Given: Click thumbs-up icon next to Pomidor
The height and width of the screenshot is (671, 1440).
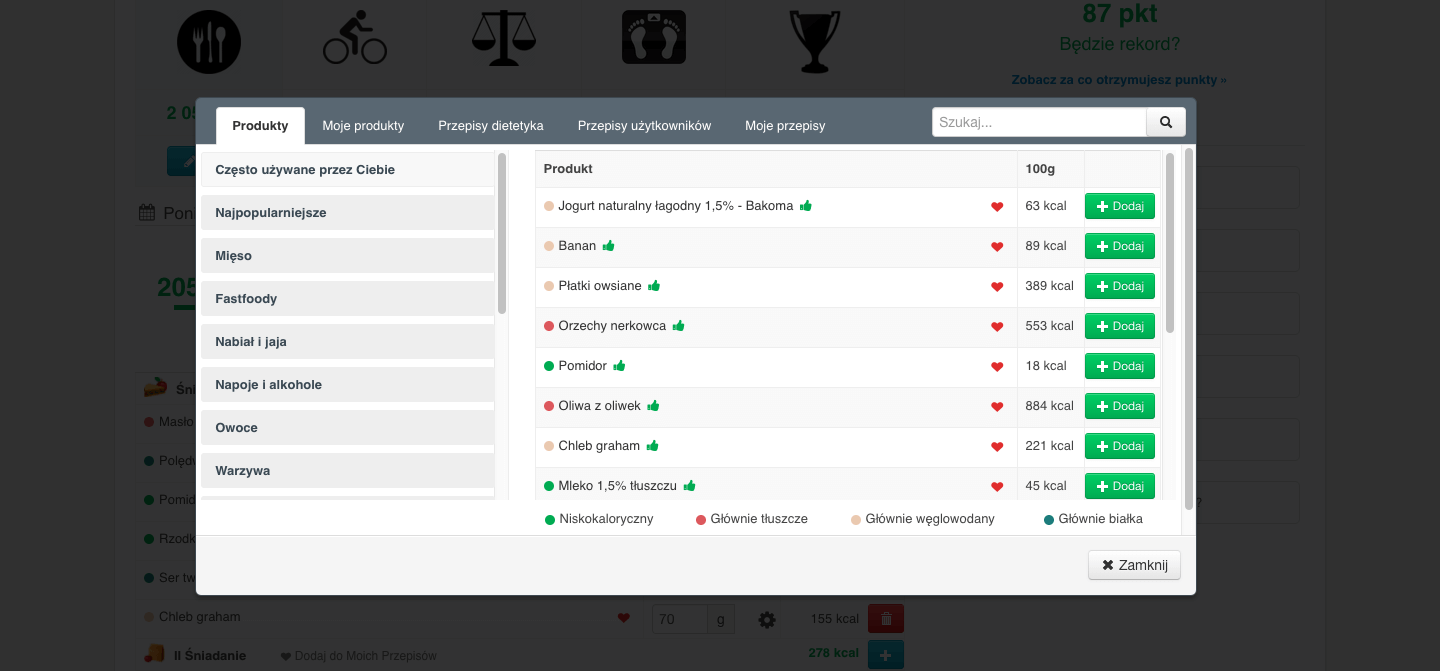Looking at the screenshot, I should [x=620, y=365].
